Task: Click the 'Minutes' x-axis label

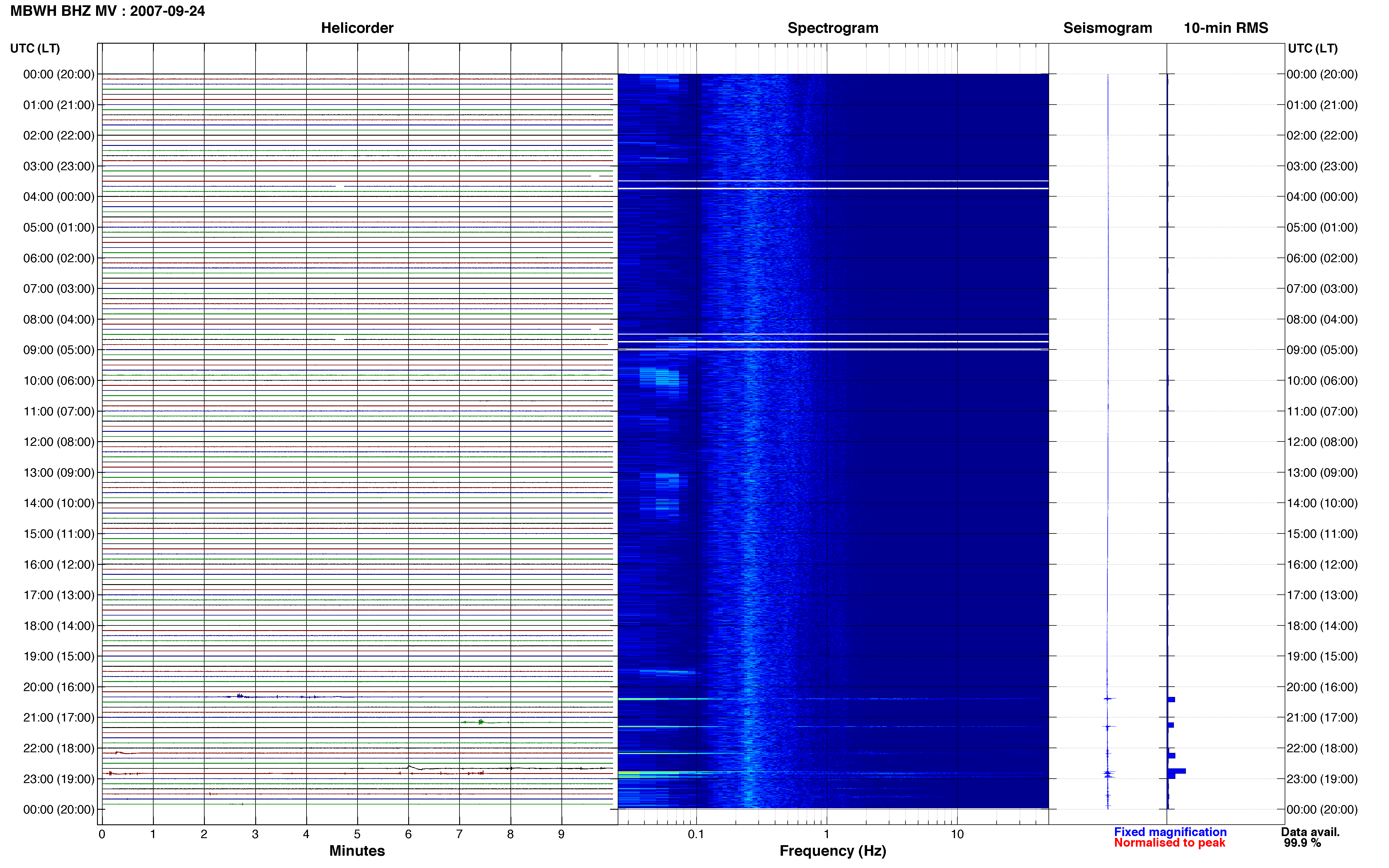Action: [x=357, y=851]
